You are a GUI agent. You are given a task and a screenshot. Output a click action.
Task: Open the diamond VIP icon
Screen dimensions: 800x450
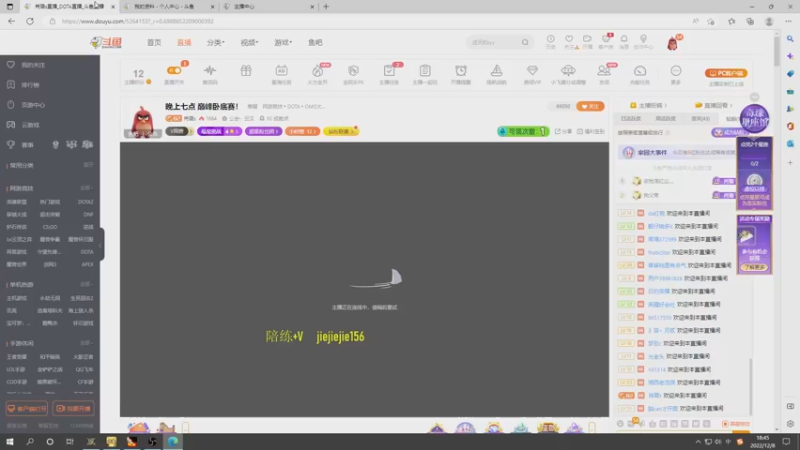[x=532, y=70]
